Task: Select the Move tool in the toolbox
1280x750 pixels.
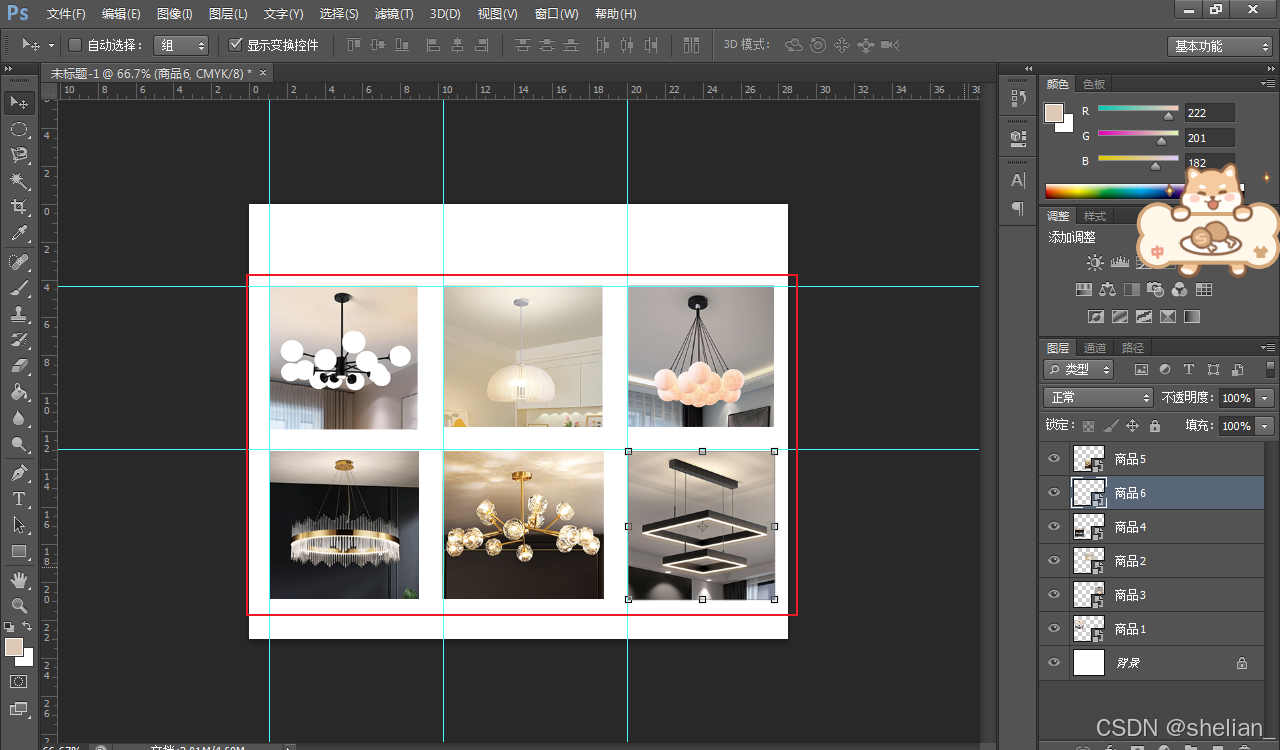Action: pyautogui.click(x=19, y=102)
